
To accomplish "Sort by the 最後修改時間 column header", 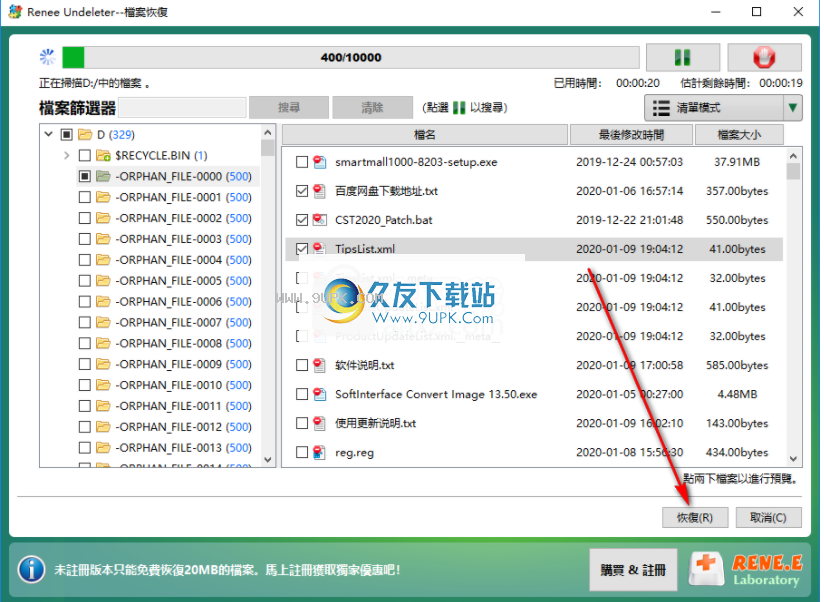I will [x=631, y=135].
